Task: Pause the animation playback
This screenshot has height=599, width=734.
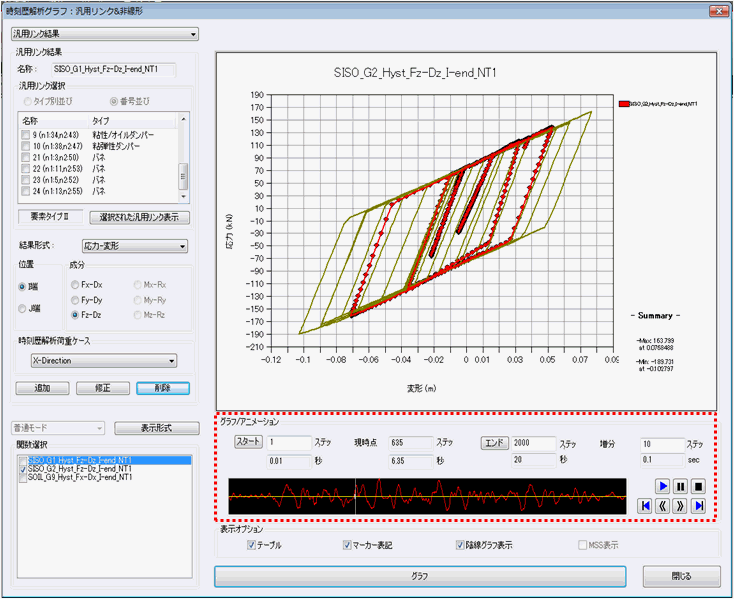Action: tap(680, 487)
